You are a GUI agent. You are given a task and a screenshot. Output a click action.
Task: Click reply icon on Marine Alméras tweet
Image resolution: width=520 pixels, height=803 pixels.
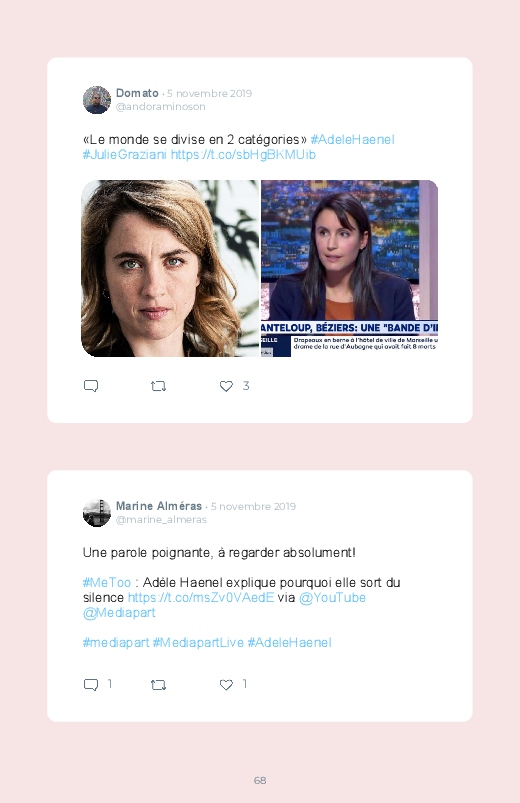[91, 685]
